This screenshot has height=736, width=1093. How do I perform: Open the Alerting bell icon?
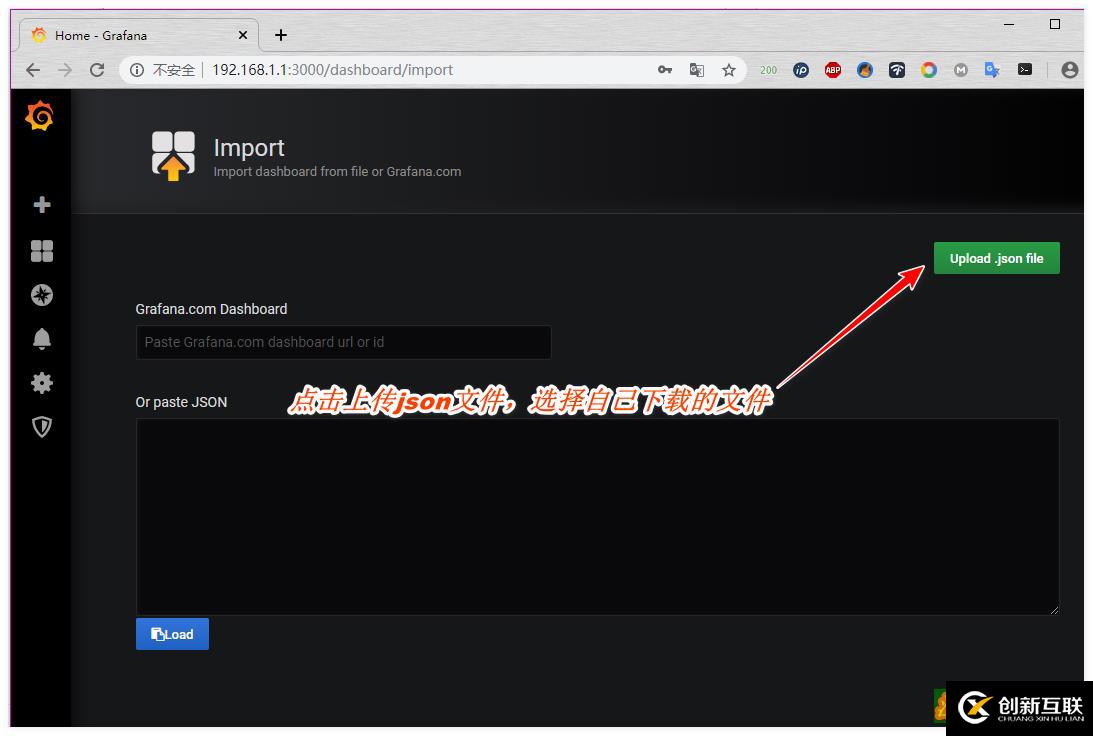[42, 339]
